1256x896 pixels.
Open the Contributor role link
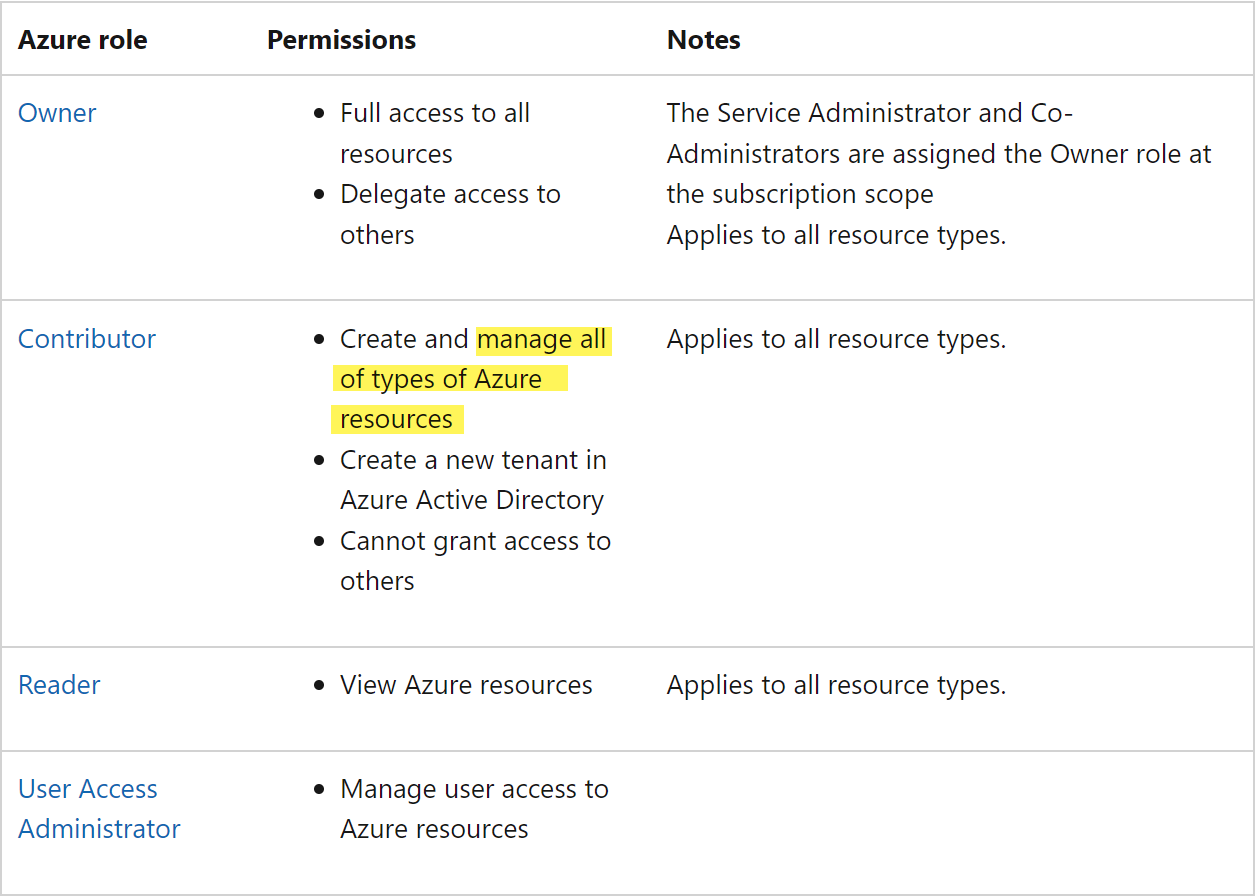click(x=87, y=339)
